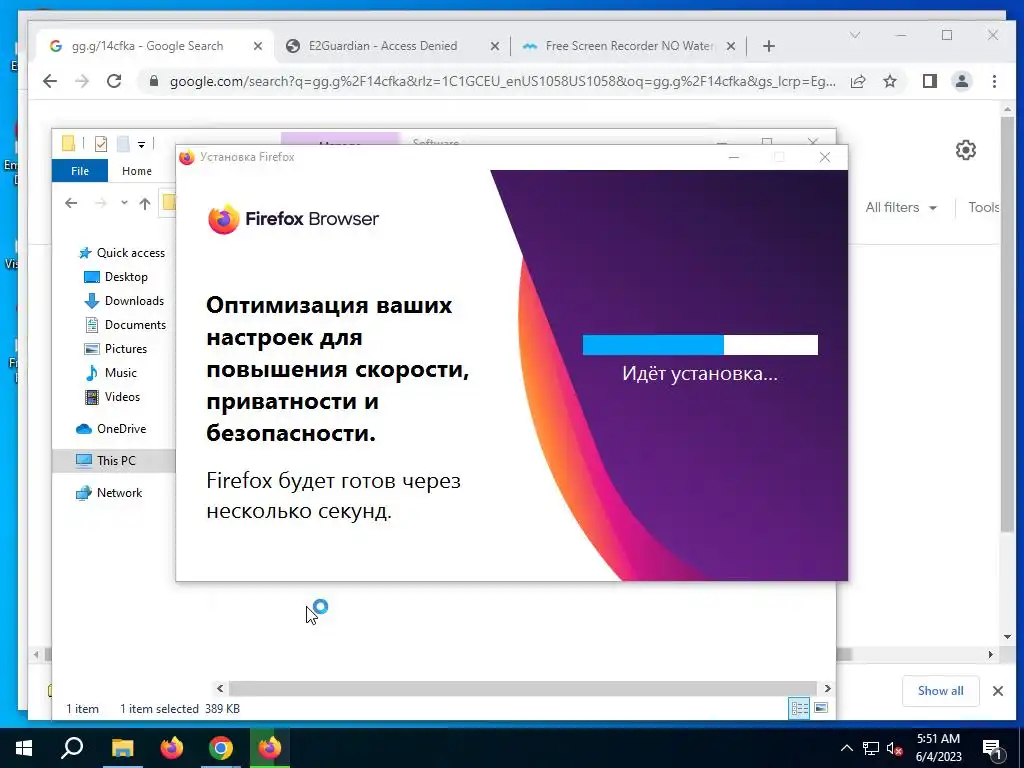Select active Firefox installer taskbar icon
1024x768 pixels.
click(x=270, y=748)
